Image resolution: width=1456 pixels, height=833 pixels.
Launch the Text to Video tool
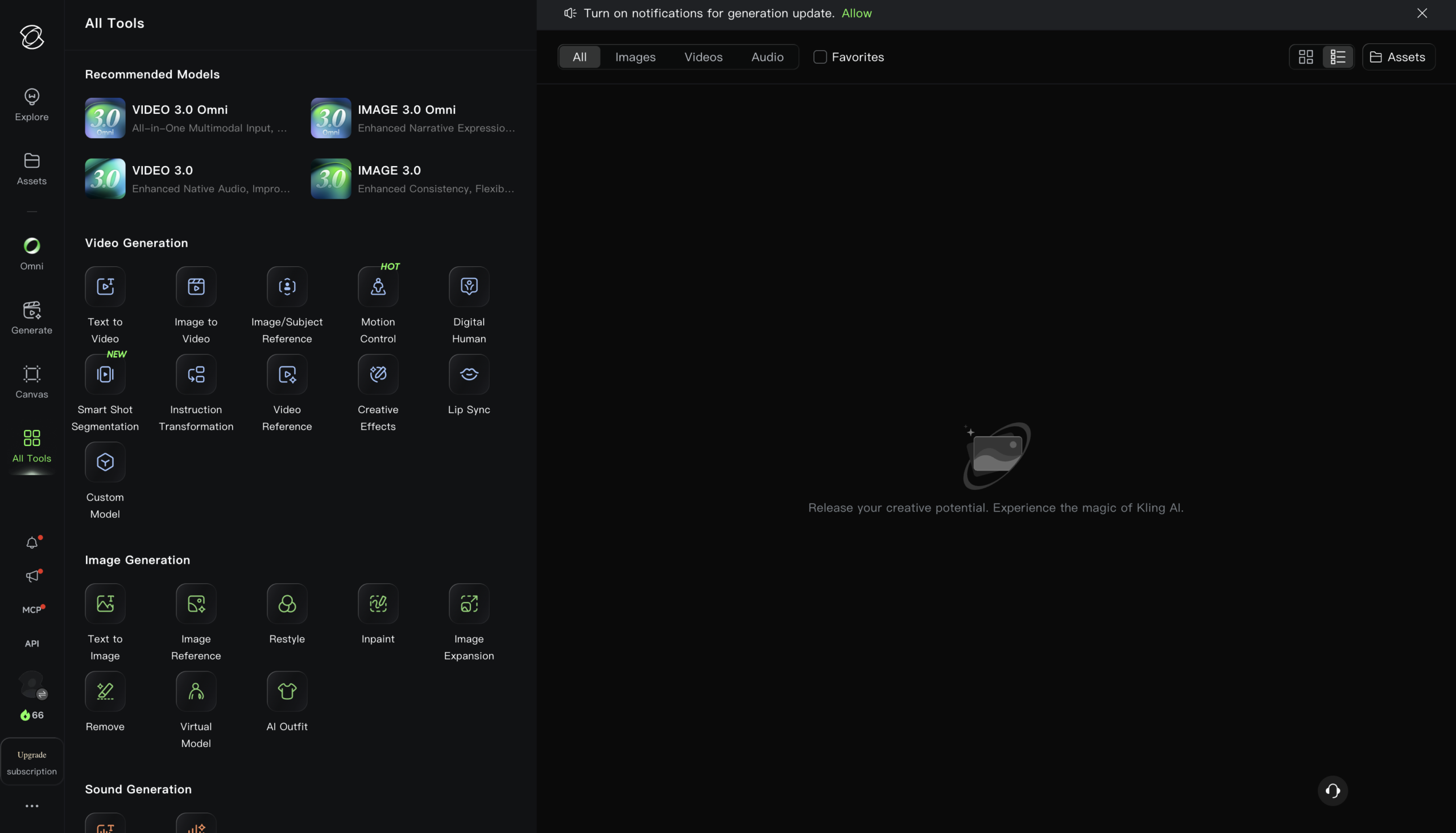(x=105, y=306)
